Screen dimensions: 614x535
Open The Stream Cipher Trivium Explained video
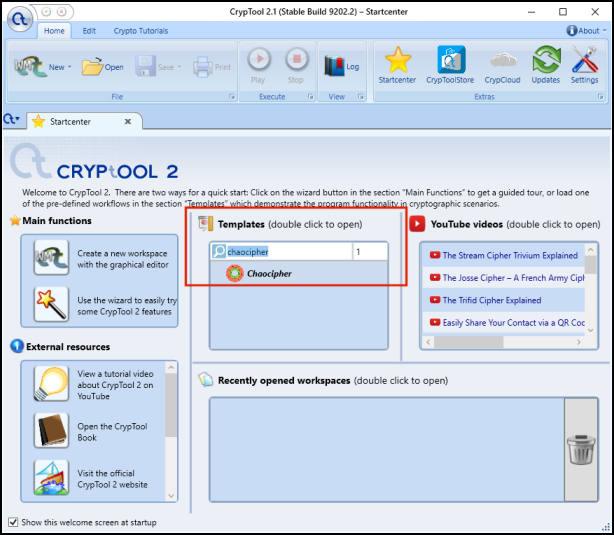point(504,255)
